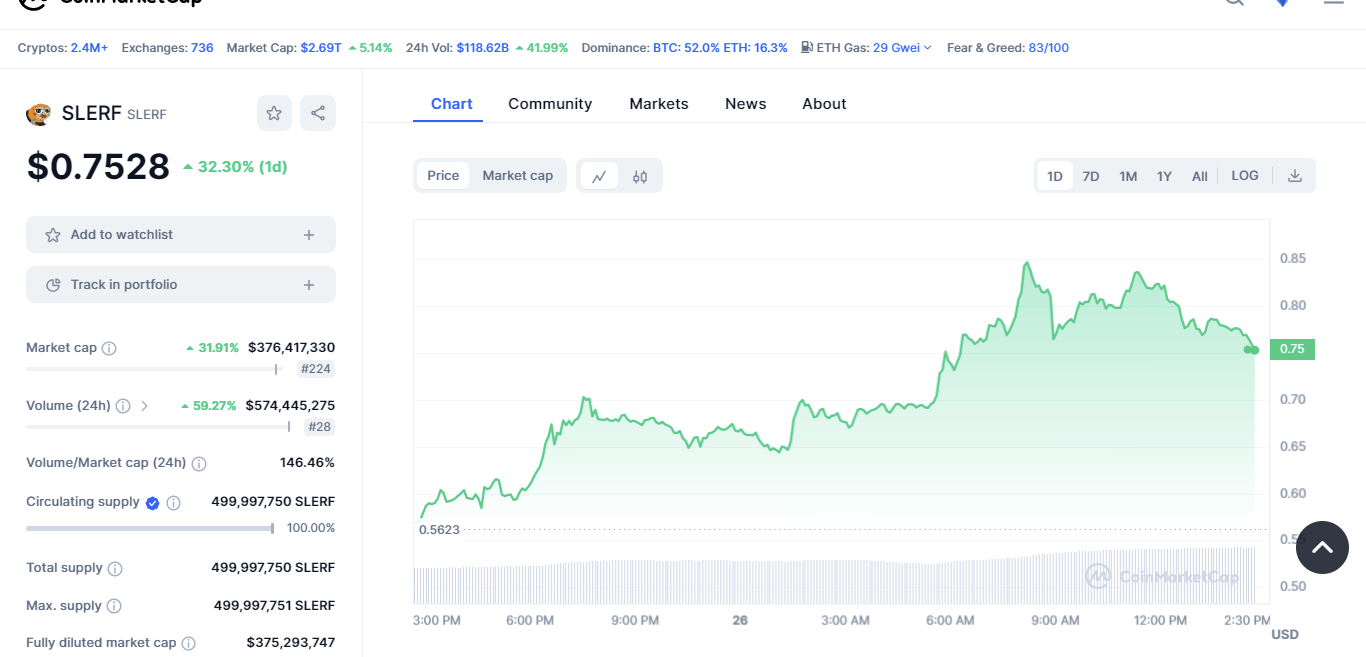The width and height of the screenshot is (1366, 657).
Task: Select 1D time range
Action: pyautogui.click(x=1055, y=176)
